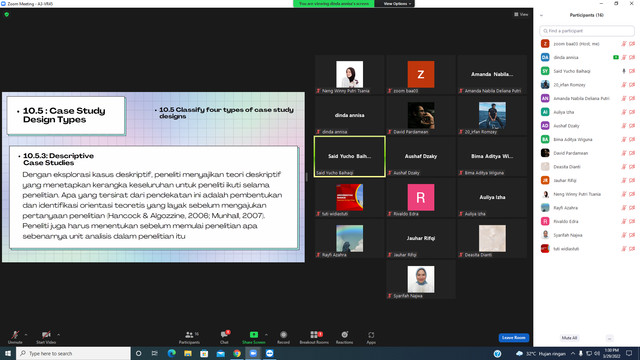Image resolution: width=640 pixels, height=360 pixels.
Task: Switch to the active Zoom taskbar icon
Action: 253,353
